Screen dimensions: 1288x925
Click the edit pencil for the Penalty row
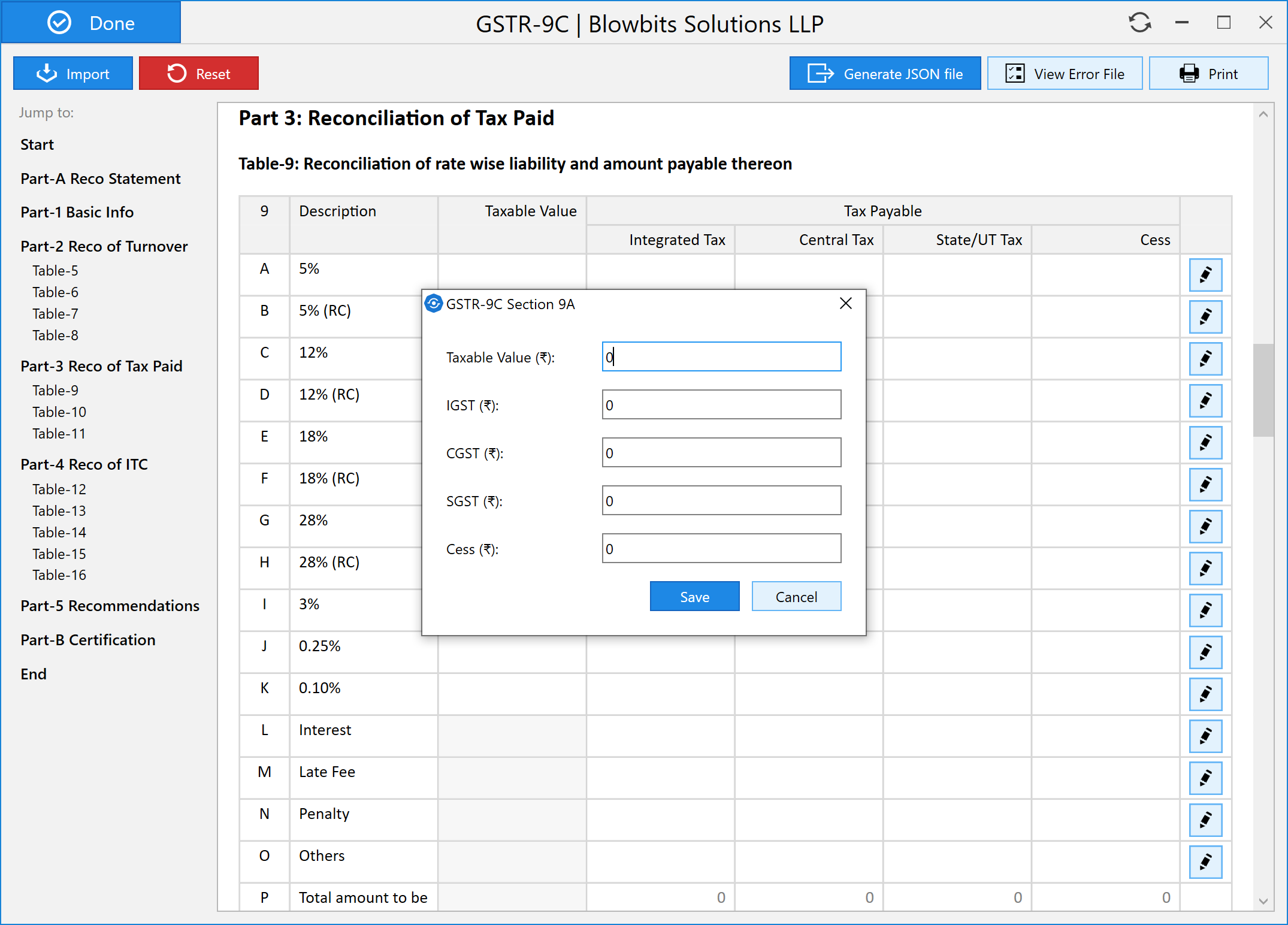(x=1205, y=820)
